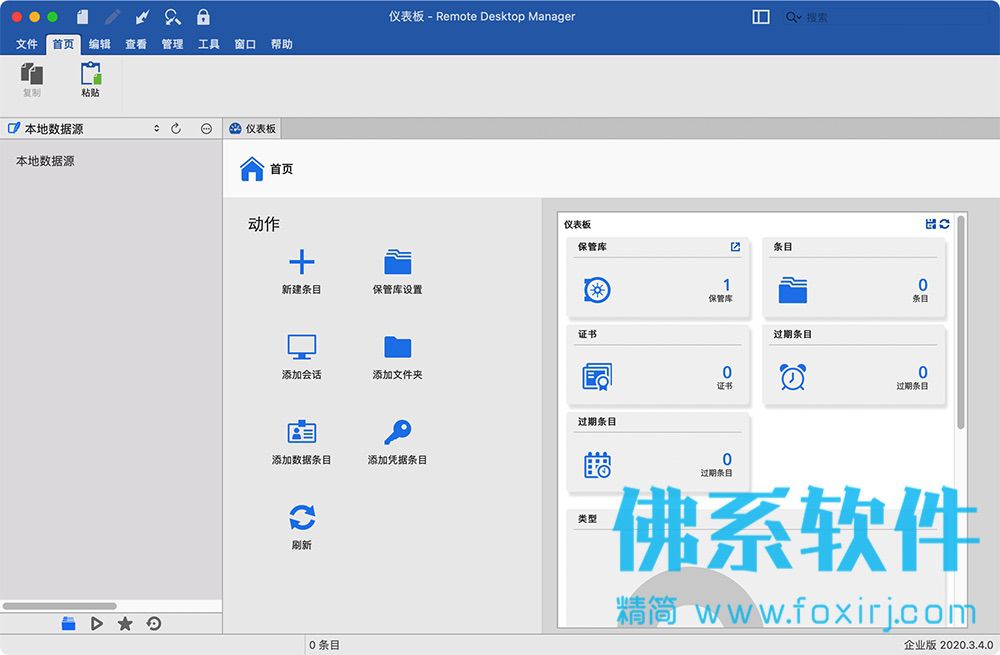Click the play icon at sidebar bottom
The width and height of the screenshot is (1000, 655).
96,623
